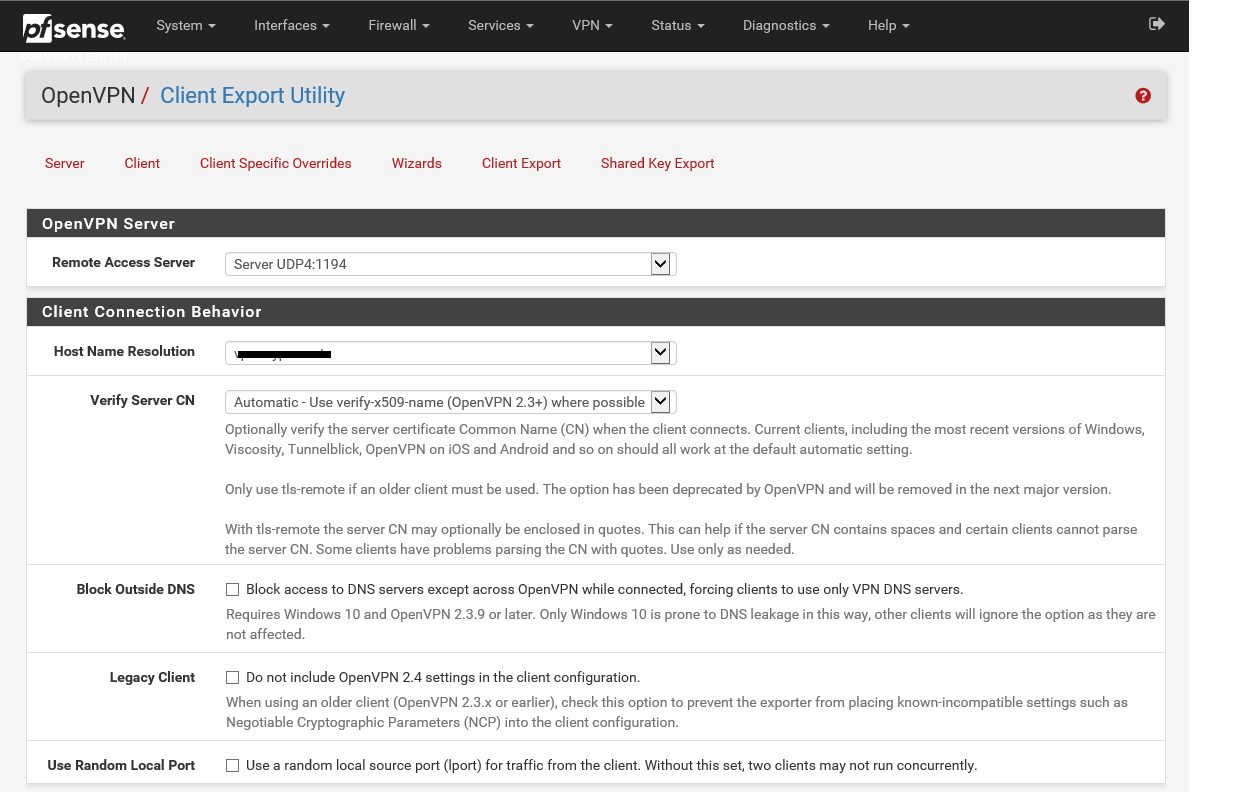The width and height of the screenshot is (1246, 792).
Task: Open the Diagnostics menu
Action: (x=786, y=25)
